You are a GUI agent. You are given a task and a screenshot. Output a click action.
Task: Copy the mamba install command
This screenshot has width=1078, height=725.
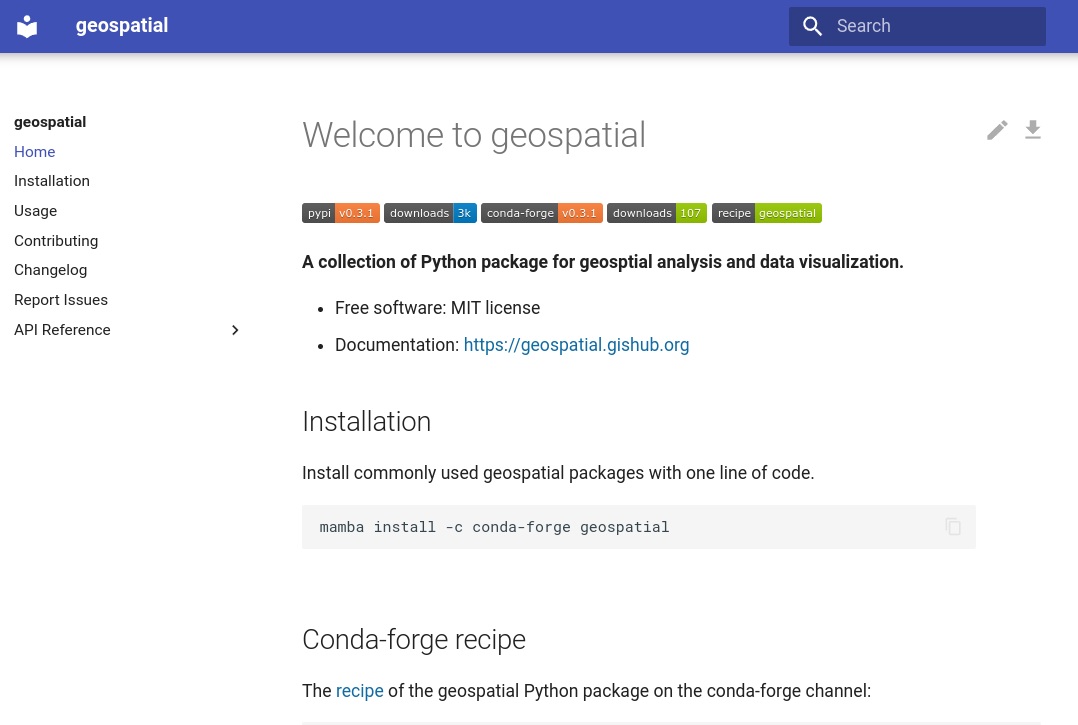pos(953,526)
